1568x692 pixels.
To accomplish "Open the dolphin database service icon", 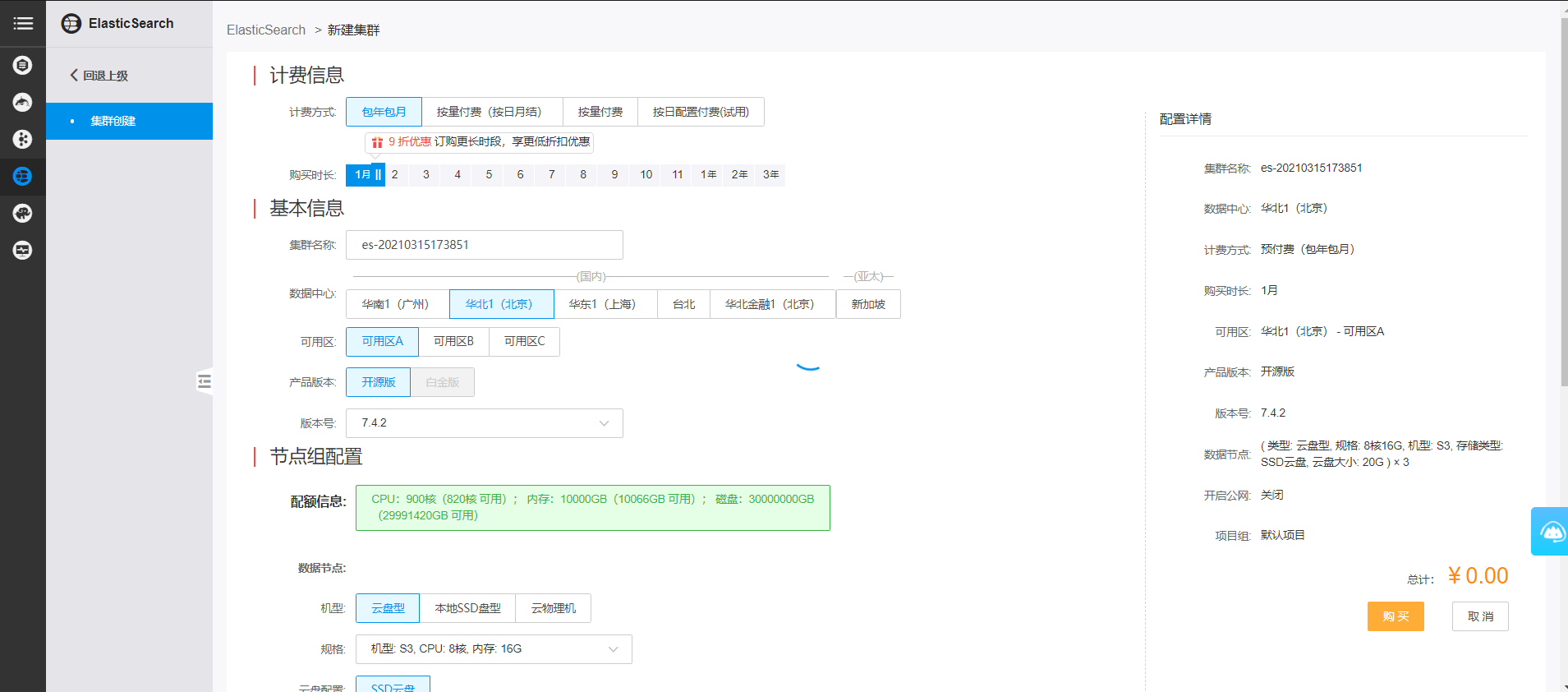I will tap(23, 102).
